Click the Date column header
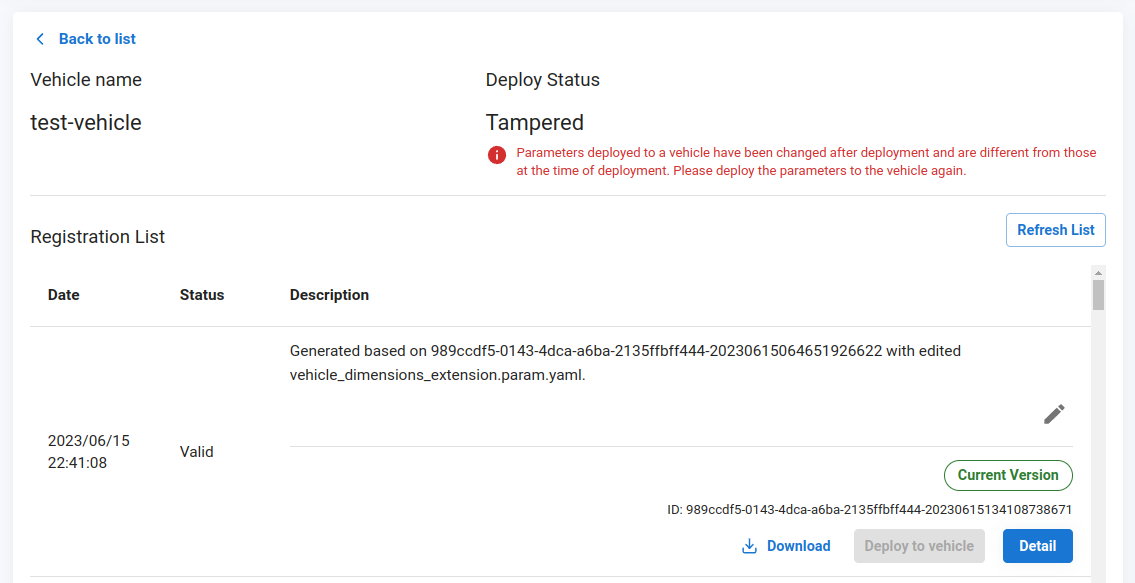Screen dimensions: 1135x583 pos(63,295)
